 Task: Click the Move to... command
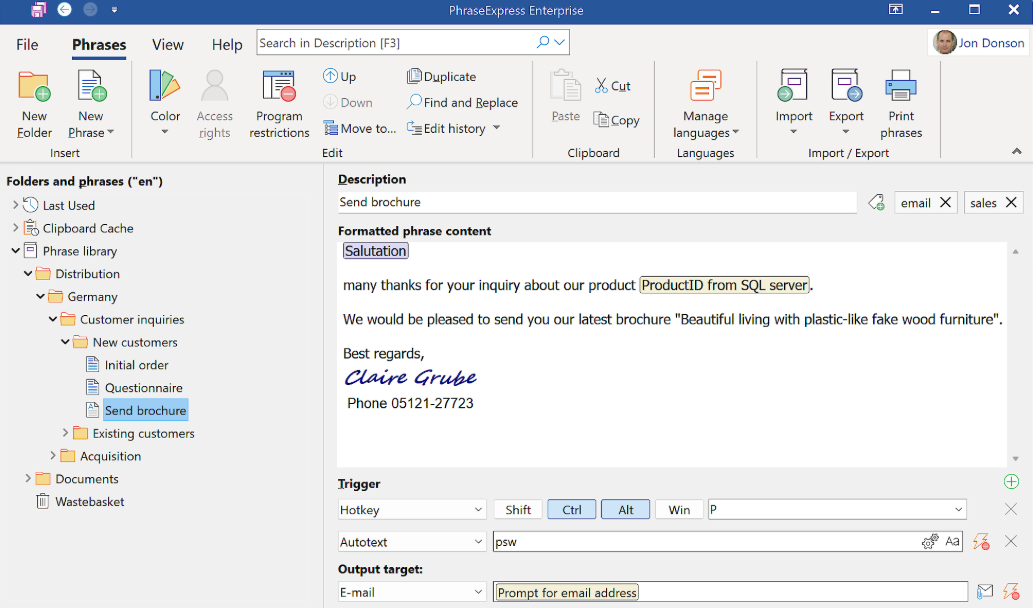click(360, 128)
